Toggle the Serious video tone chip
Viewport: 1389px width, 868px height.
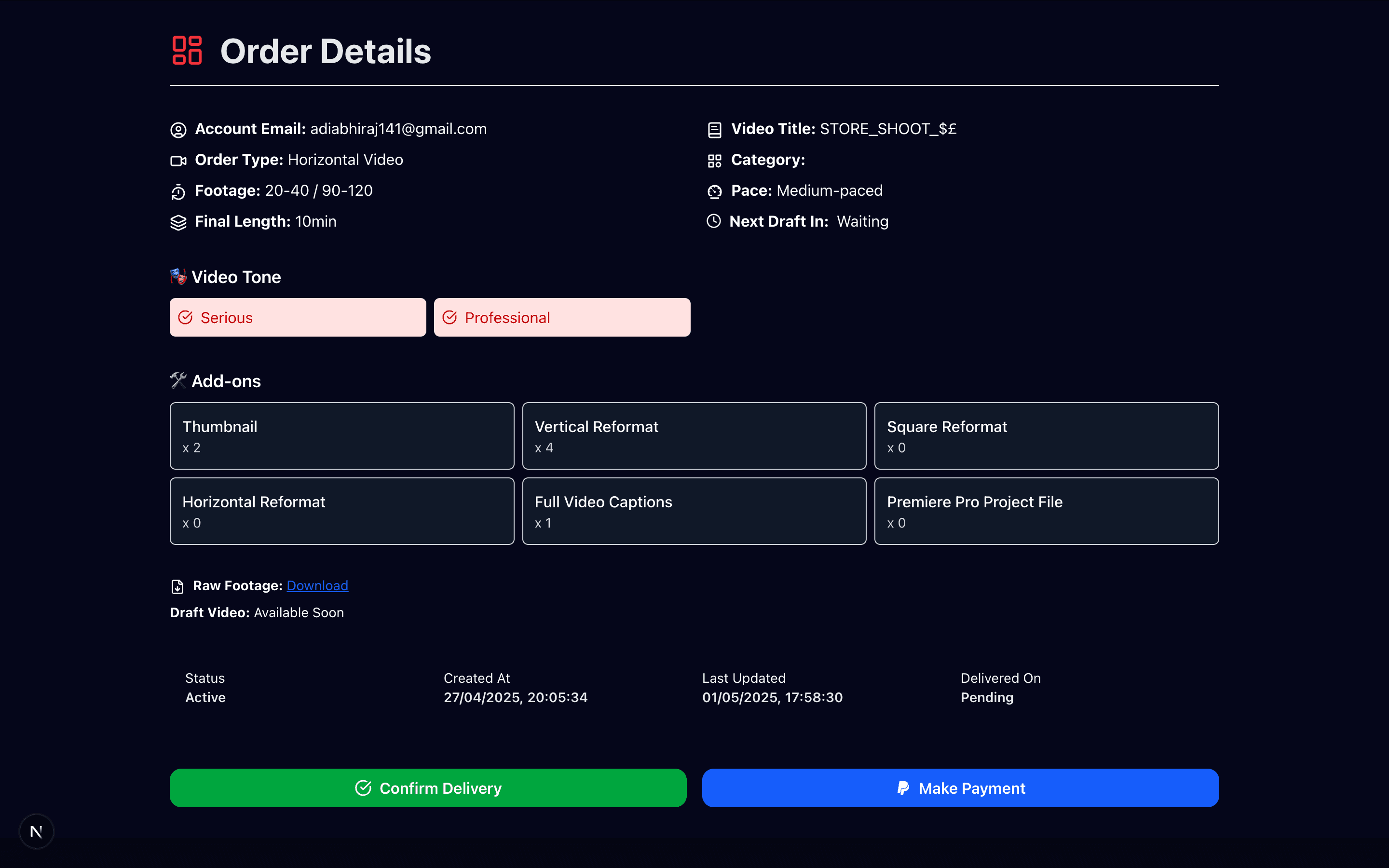[x=297, y=317]
